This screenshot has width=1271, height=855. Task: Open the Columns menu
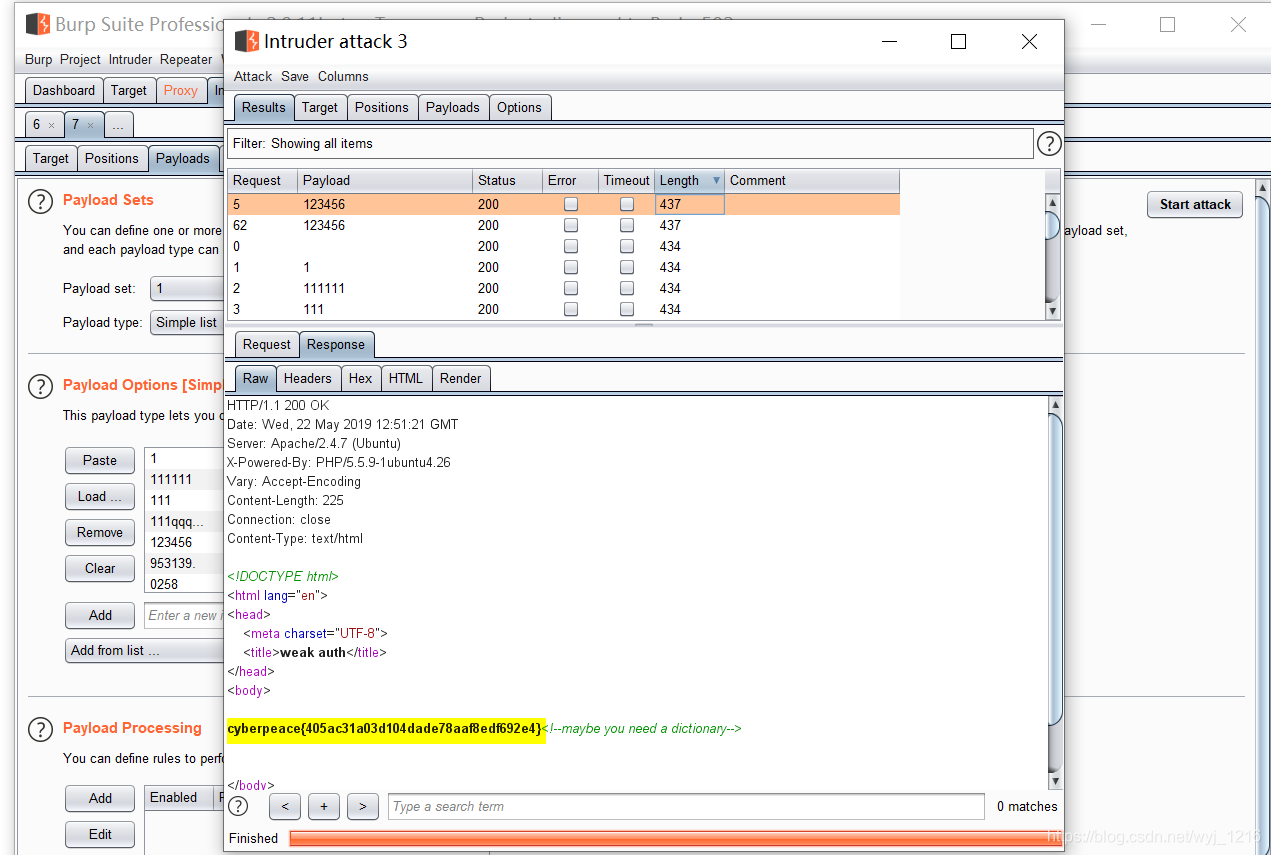coord(343,76)
